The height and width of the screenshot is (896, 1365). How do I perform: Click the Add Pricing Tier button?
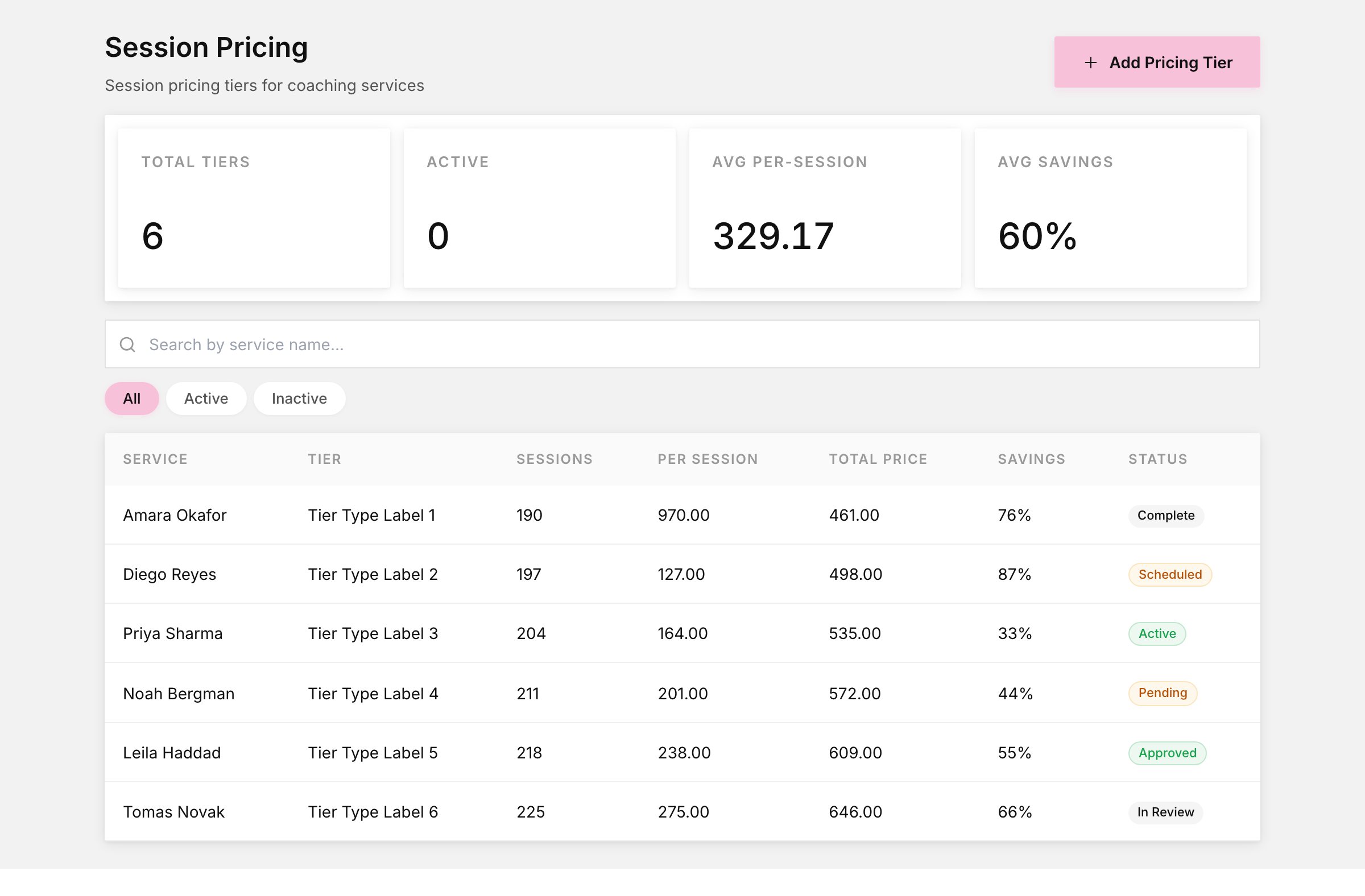coord(1156,62)
